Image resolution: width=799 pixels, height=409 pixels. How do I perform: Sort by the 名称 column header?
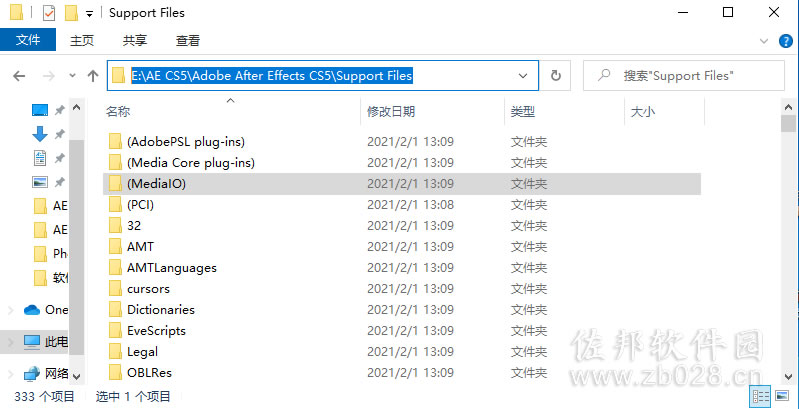click(118, 112)
